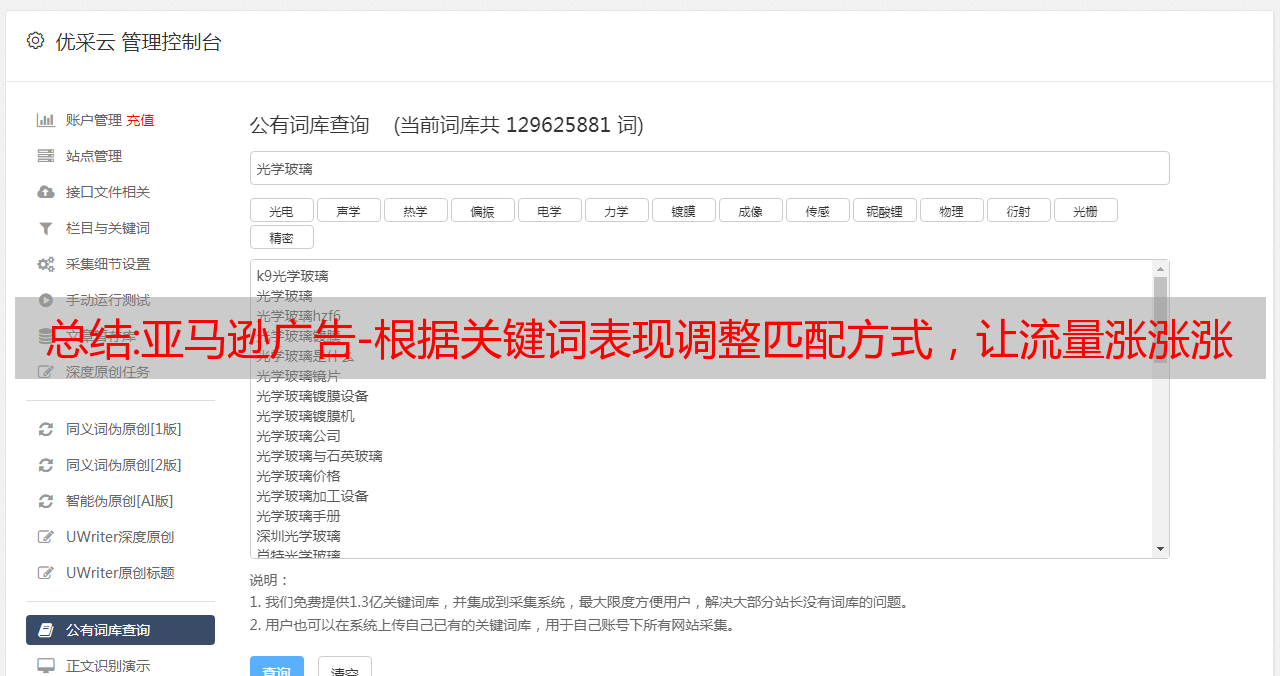
Task: Select the 光电 tag button
Action: coord(281,210)
